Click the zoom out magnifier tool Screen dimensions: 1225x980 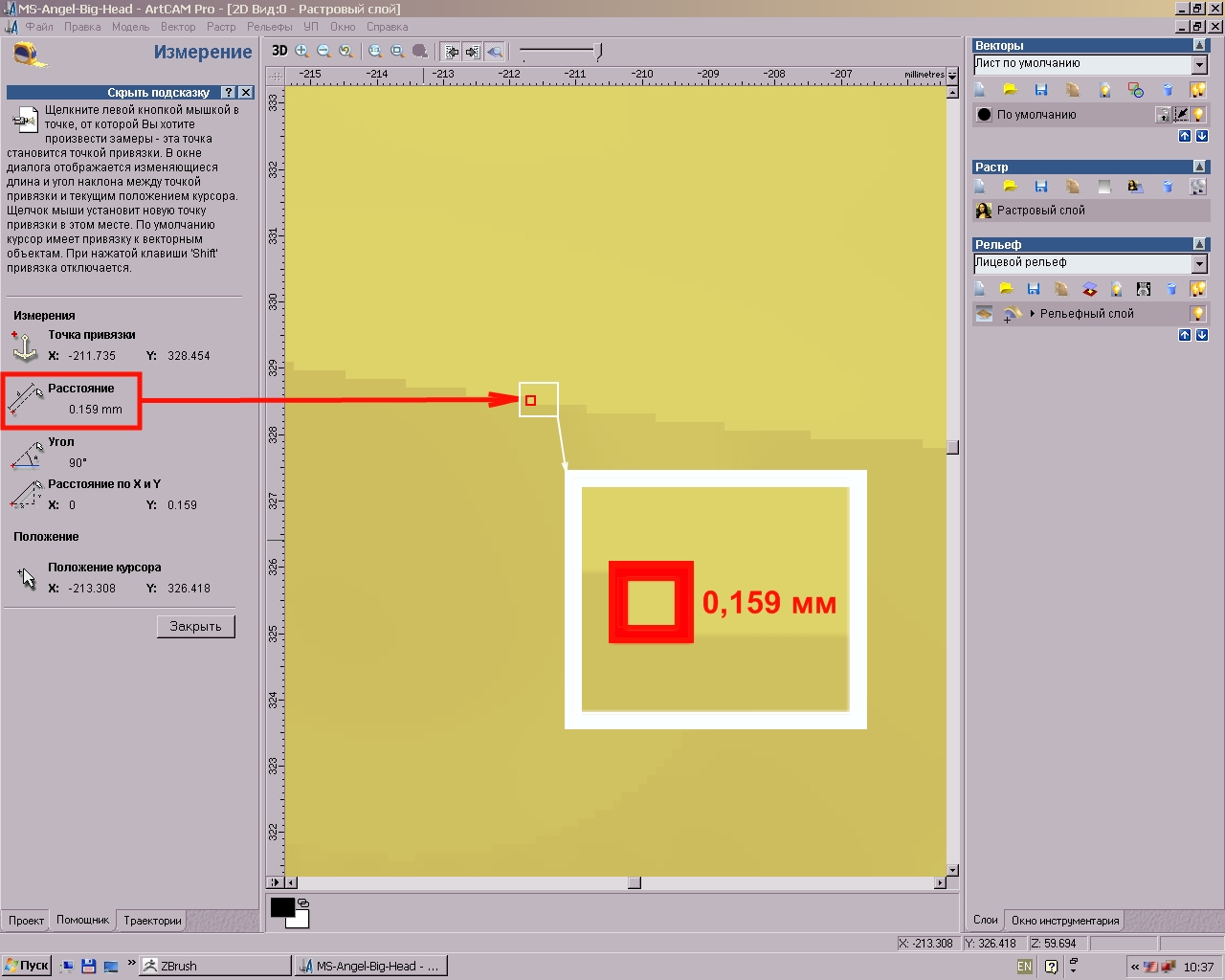click(x=323, y=51)
